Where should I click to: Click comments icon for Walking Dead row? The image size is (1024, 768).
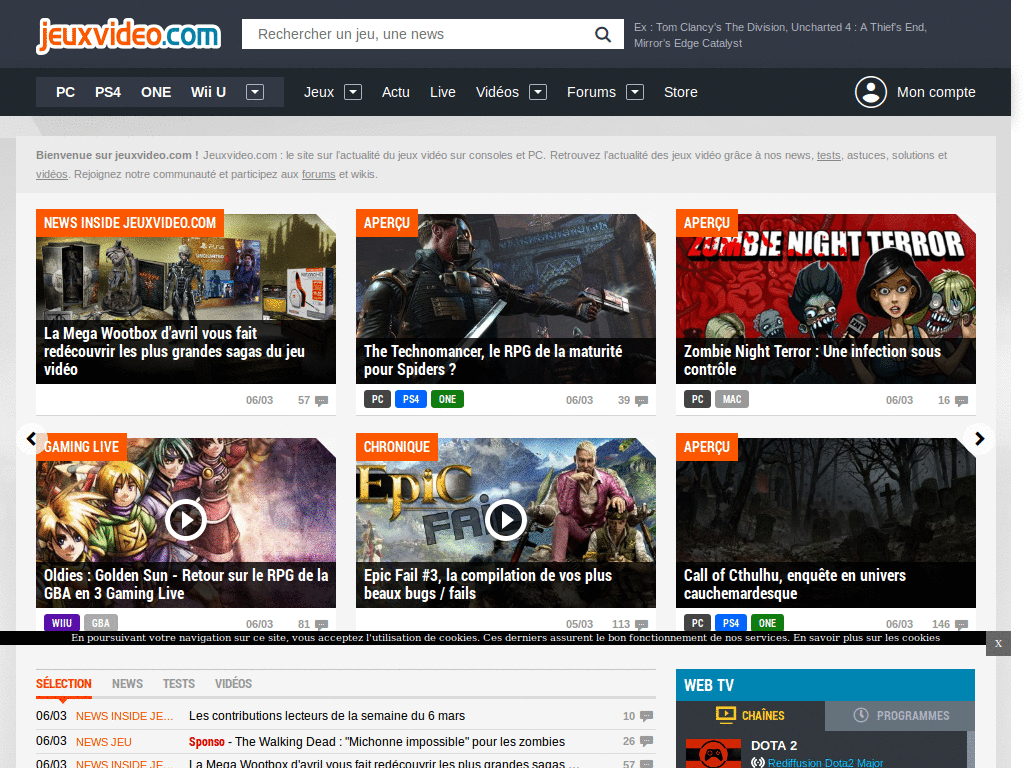647,741
